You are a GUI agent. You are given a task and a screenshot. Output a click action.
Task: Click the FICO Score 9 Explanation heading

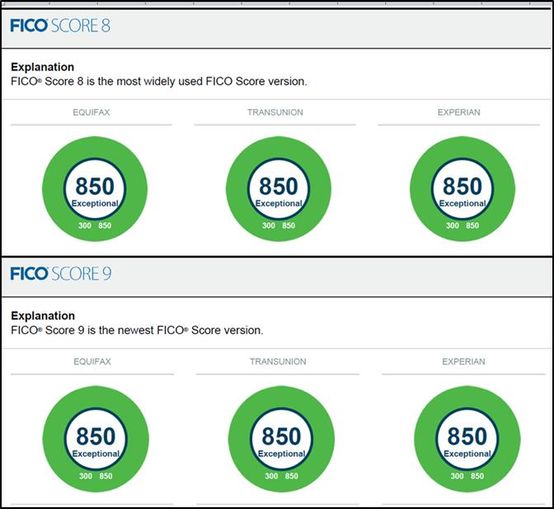[43, 316]
